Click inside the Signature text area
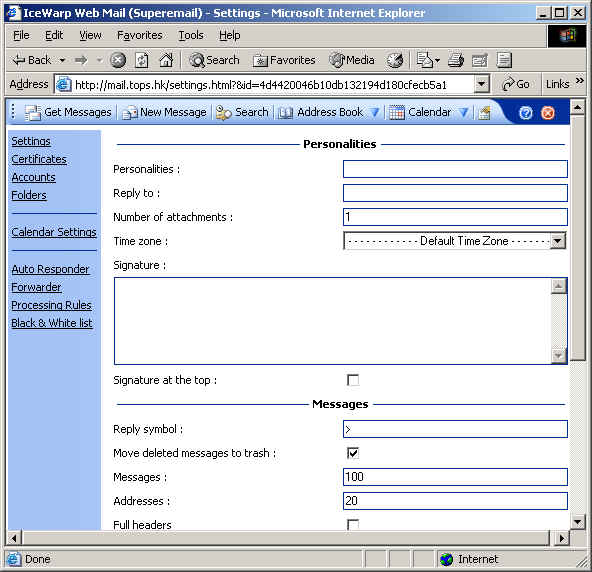 [332, 321]
